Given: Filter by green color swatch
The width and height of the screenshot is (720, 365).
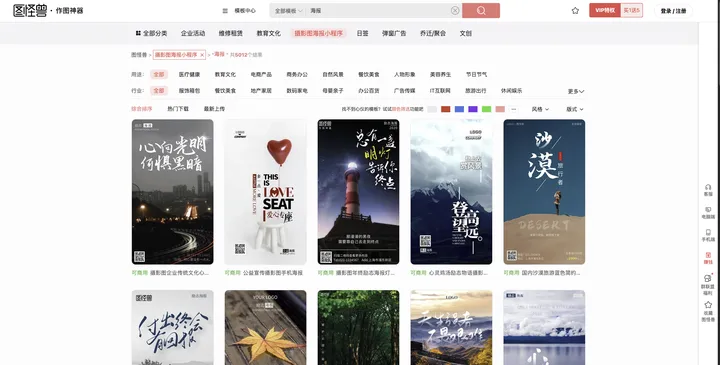Looking at the screenshot, I should tap(486, 109).
